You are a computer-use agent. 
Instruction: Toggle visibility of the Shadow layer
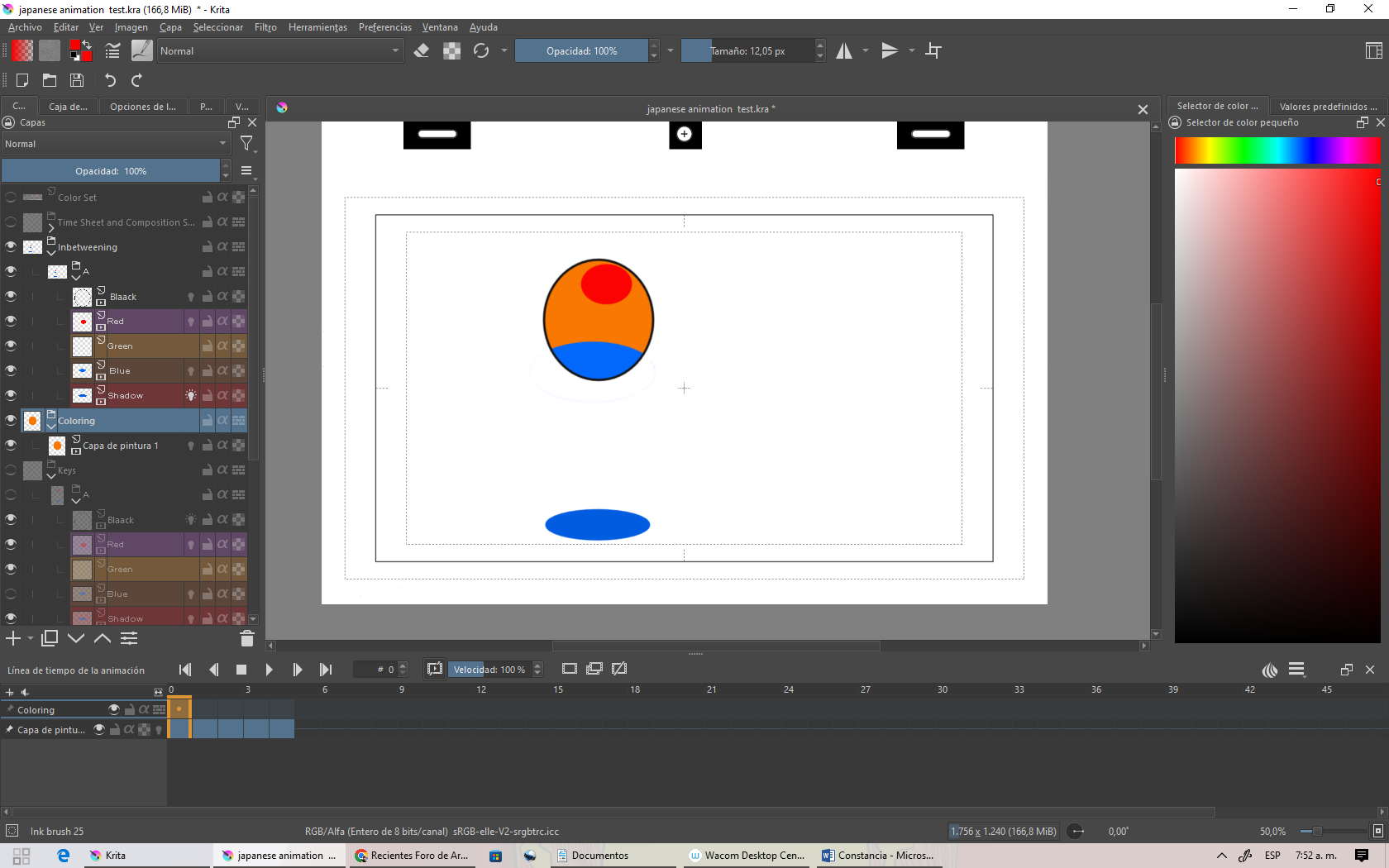point(11,395)
